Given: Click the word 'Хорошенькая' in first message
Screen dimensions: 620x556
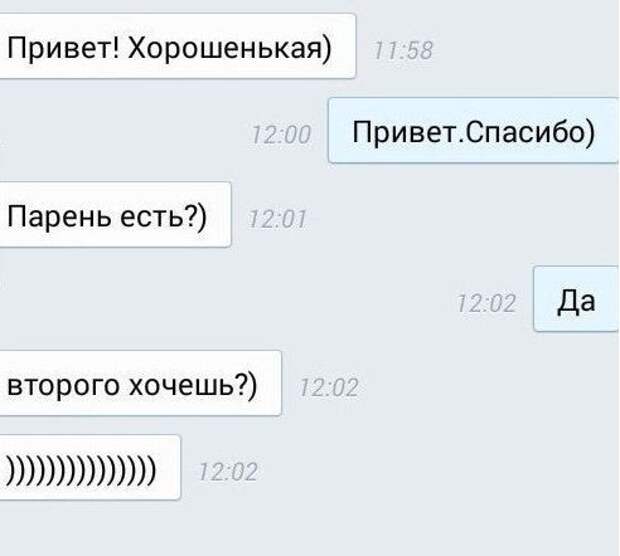Looking at the screenshot, I should point(225,49).
